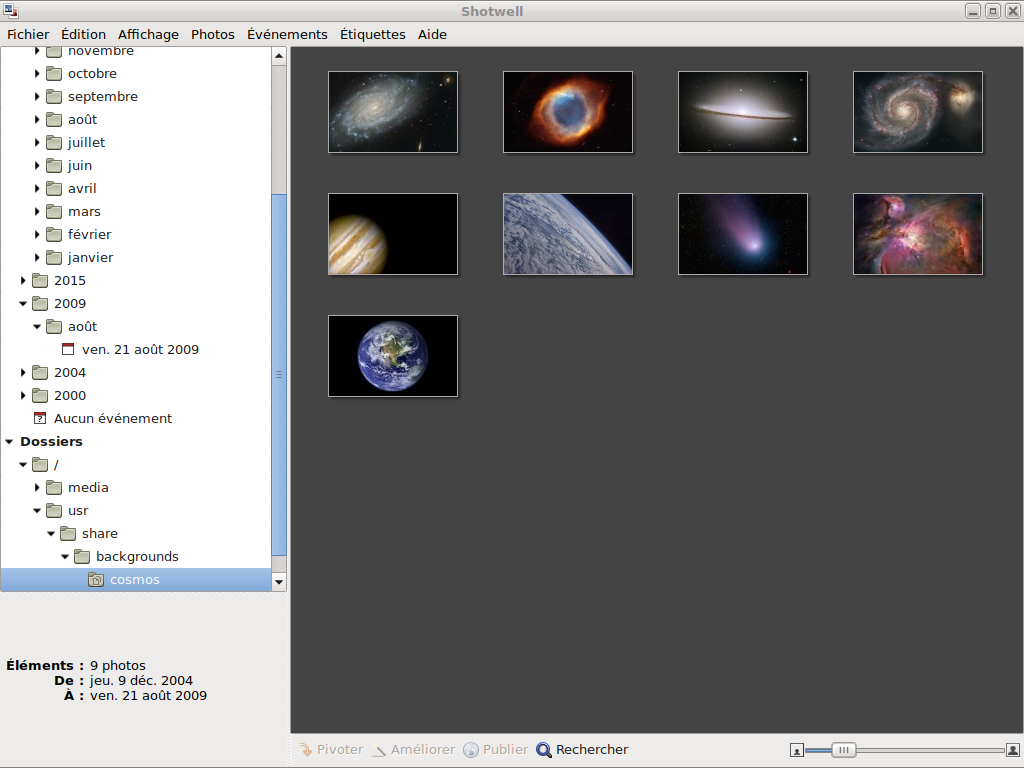The image size is (1024, 768).
Task: Expand the media folder
Action: click(37, 488)
